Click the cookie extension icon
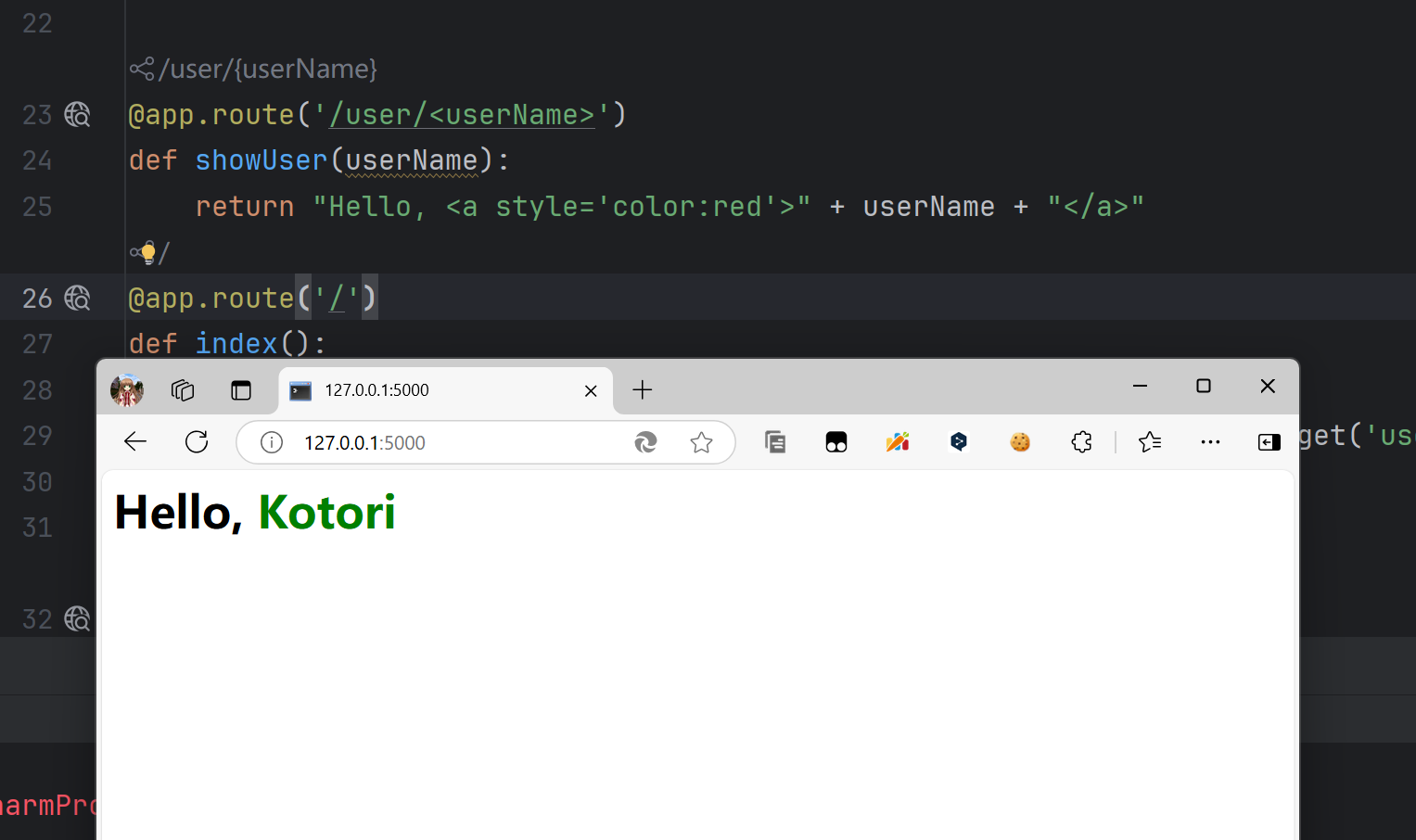Screen dimensions: 1416x840 (x=1020, y=442)
